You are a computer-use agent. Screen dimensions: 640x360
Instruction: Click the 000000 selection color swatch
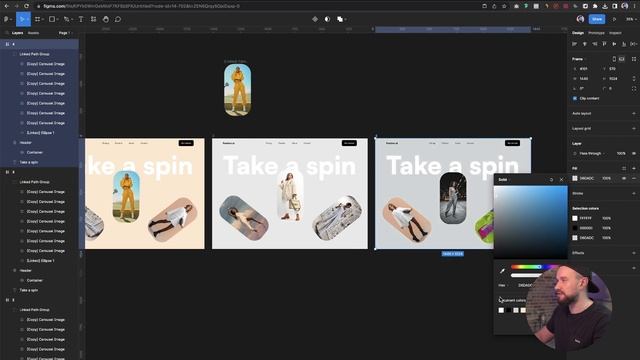click(575, 228)
